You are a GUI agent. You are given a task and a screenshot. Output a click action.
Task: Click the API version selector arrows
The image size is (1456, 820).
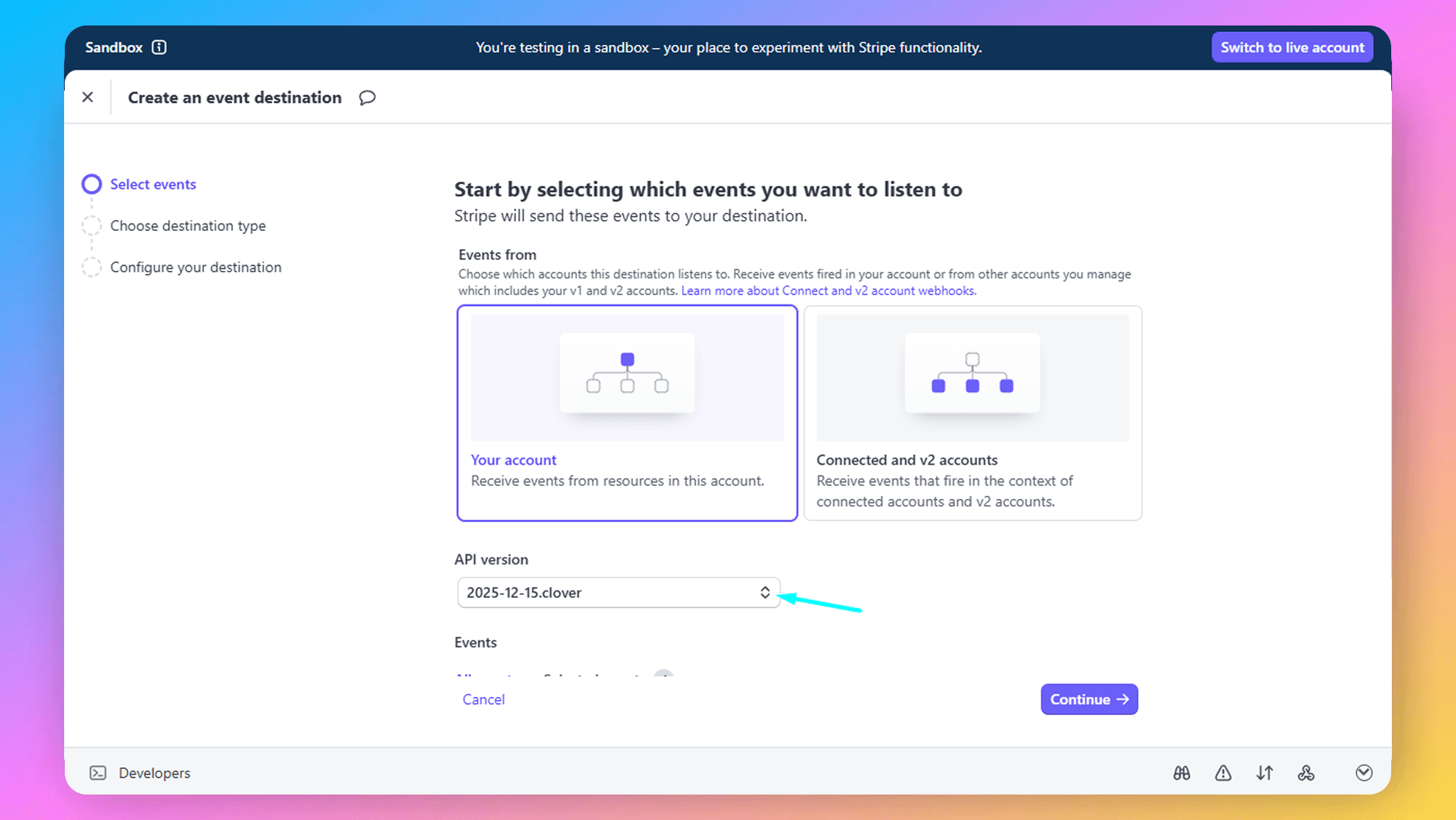coord(764,592)
